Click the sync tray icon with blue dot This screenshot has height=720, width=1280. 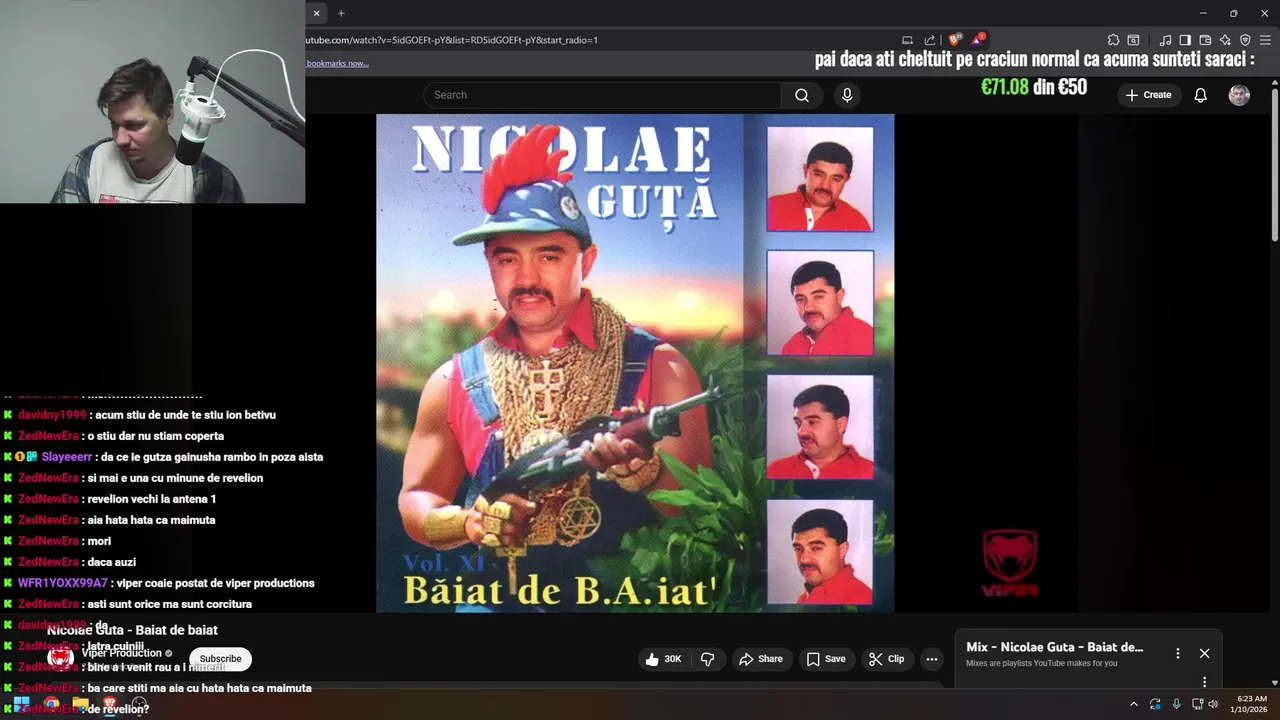[1155, 704]
